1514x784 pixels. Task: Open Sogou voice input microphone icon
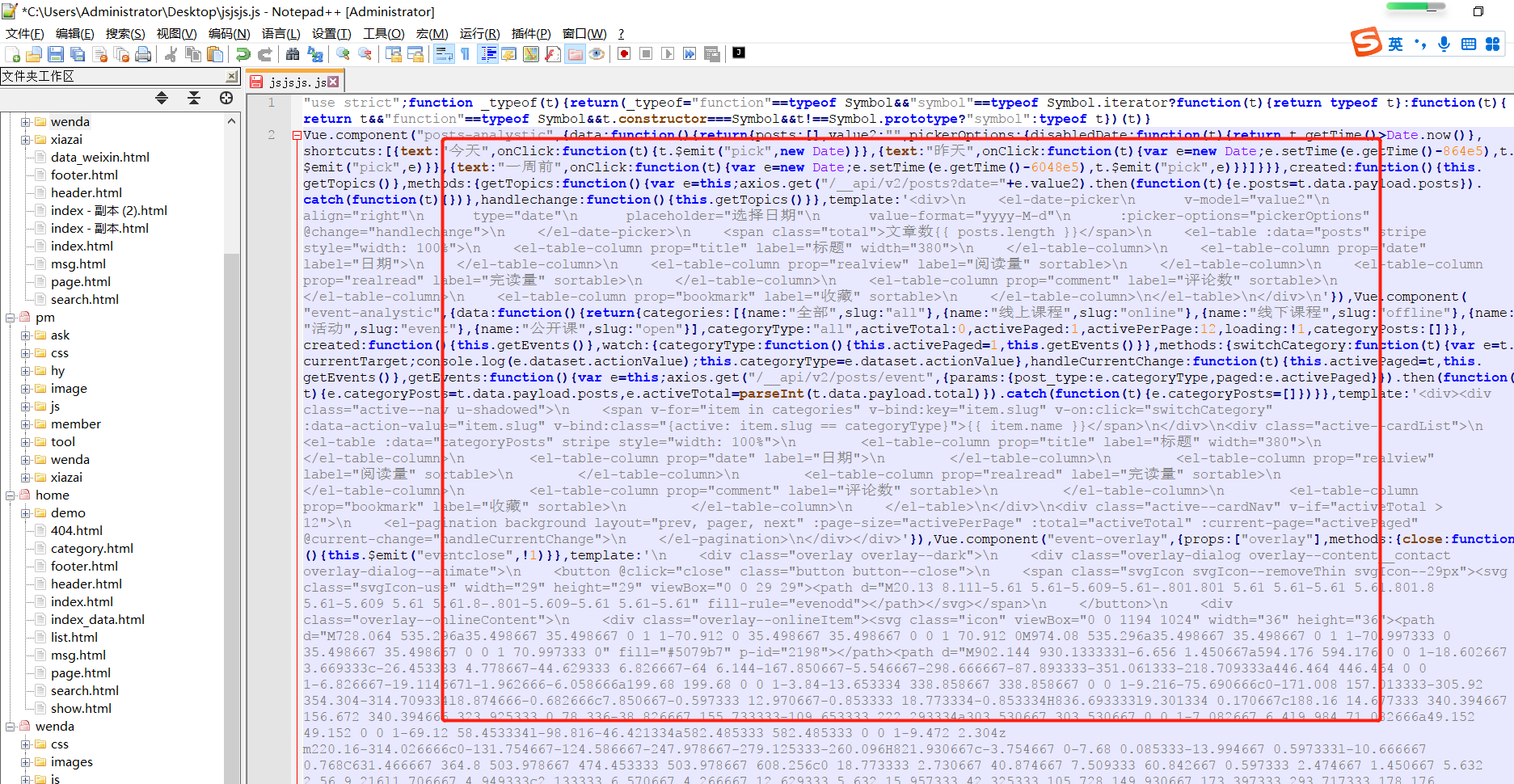[1444, 45]
